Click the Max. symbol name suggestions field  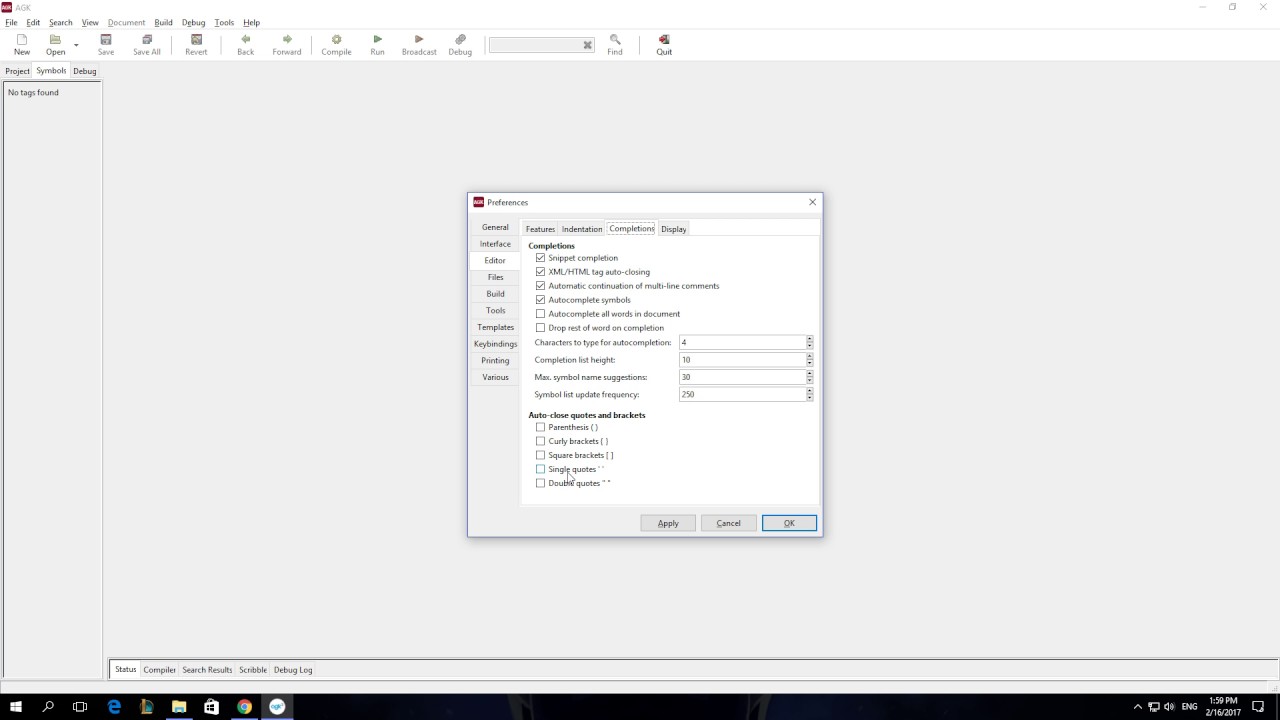coord(742,377)
